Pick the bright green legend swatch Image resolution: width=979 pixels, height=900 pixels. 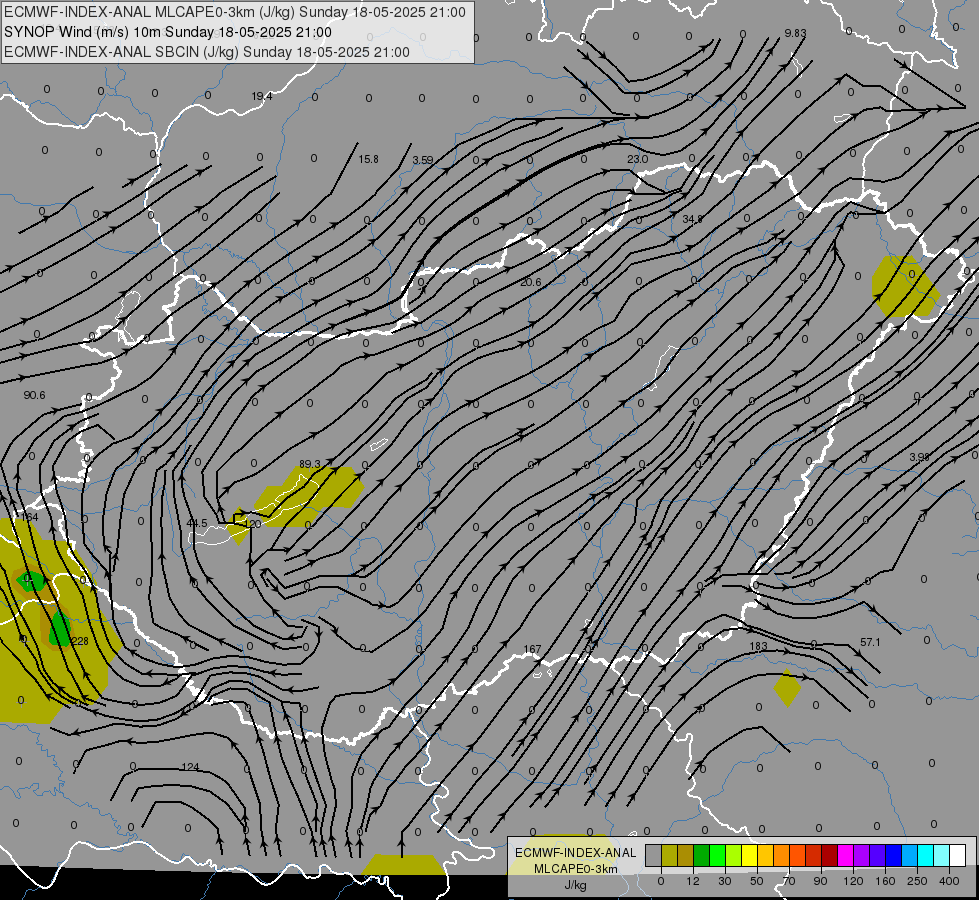[717, 855]
